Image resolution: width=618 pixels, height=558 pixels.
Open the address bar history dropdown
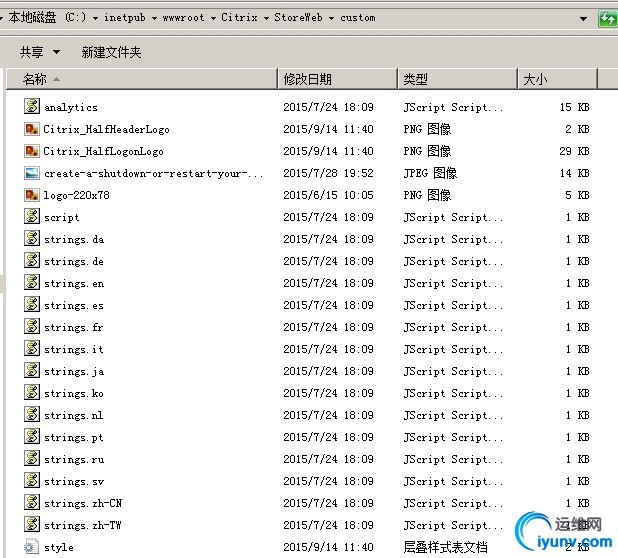[x=583, y=18]
